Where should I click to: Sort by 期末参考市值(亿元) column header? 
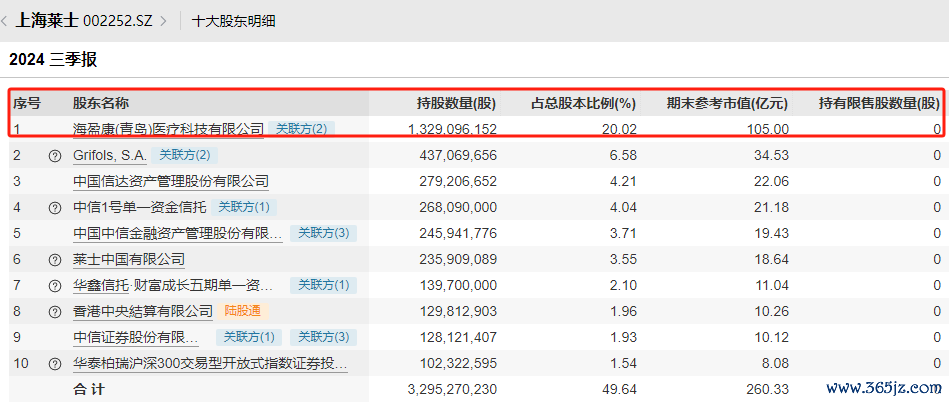click(727, 103)
